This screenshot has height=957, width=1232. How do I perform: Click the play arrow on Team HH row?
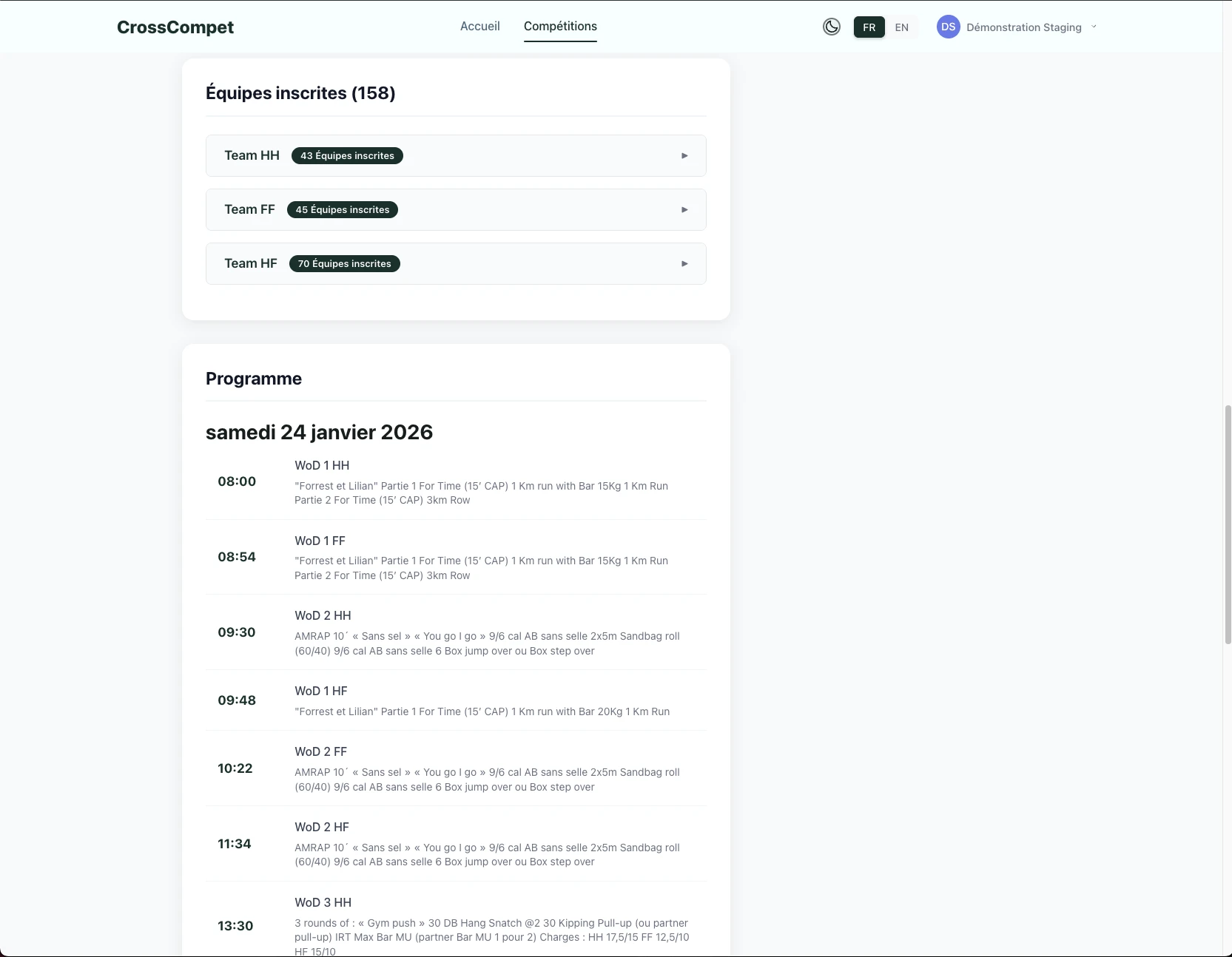click(x=684, y=155)
